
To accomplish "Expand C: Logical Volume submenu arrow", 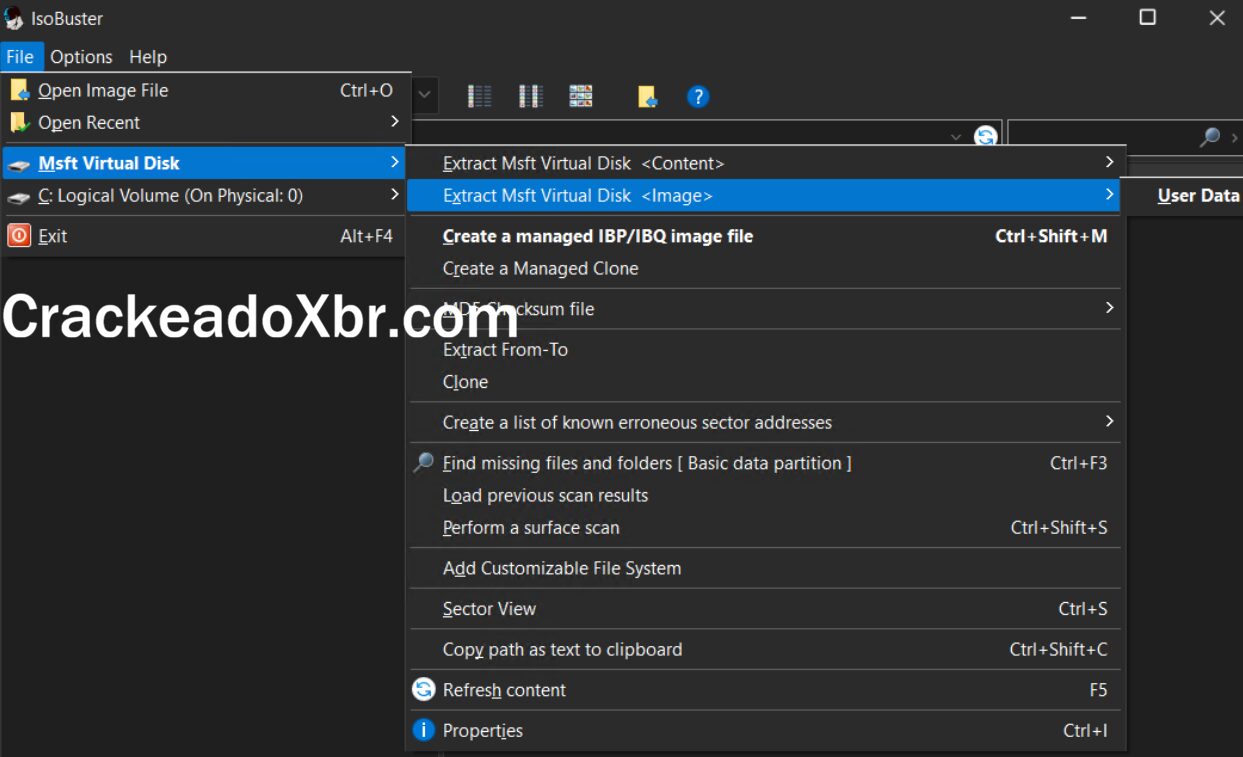I will click(x=395, y=194).
